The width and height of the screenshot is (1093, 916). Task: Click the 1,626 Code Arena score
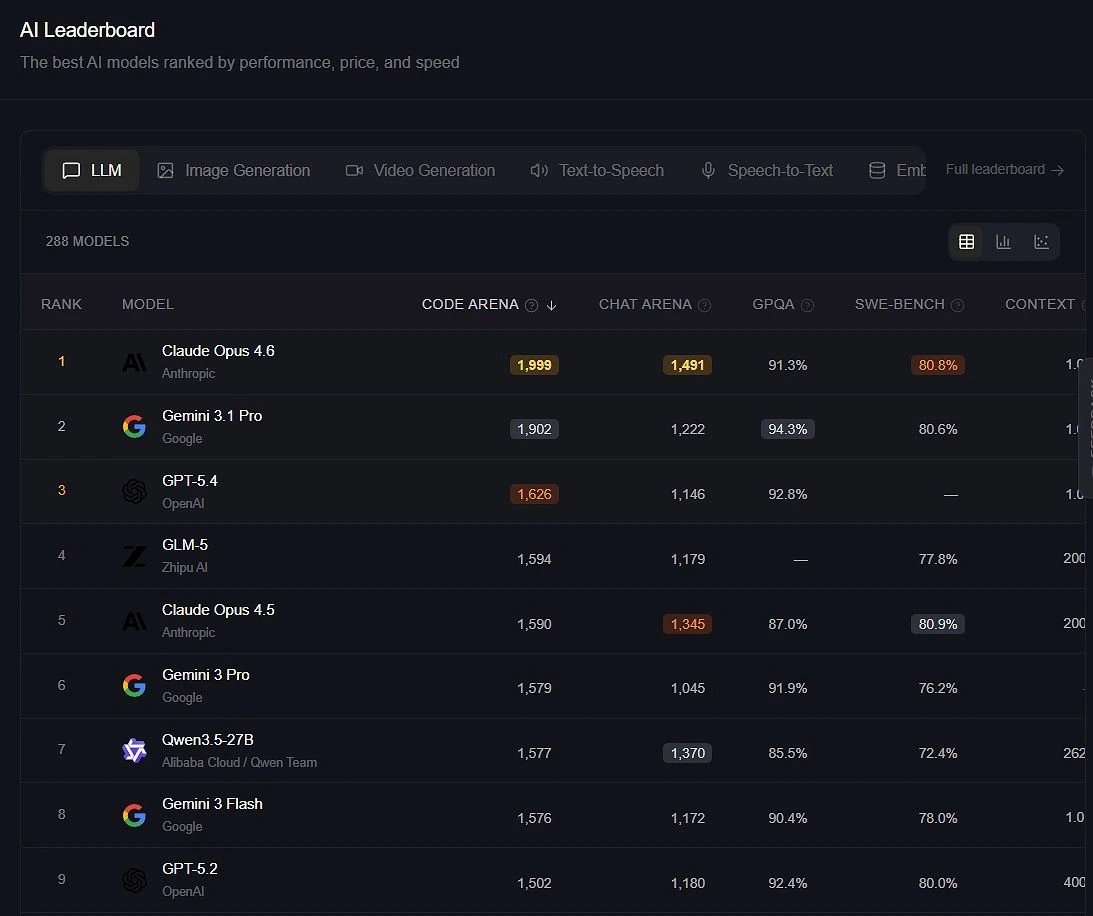(x=534, y=494)
